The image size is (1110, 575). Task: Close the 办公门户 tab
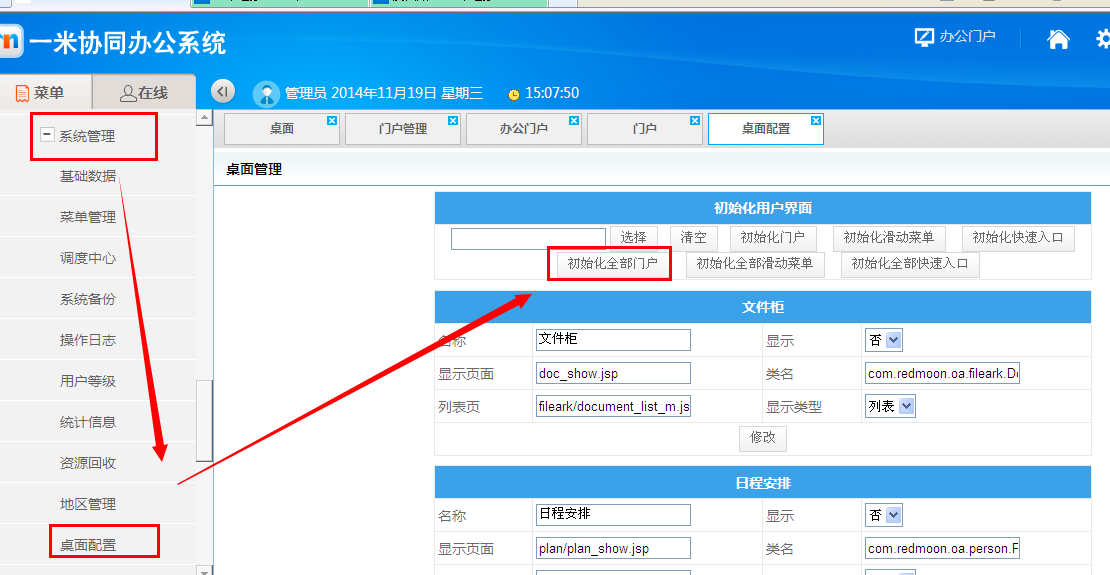click(574, 121)
